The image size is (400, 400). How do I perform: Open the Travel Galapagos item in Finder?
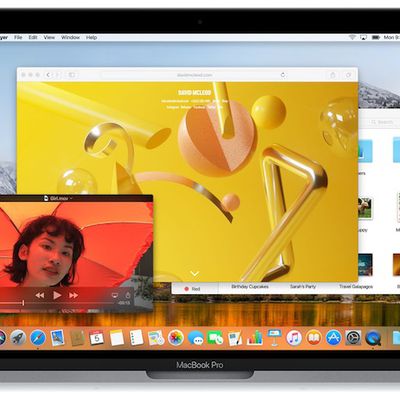click(356, 286)
